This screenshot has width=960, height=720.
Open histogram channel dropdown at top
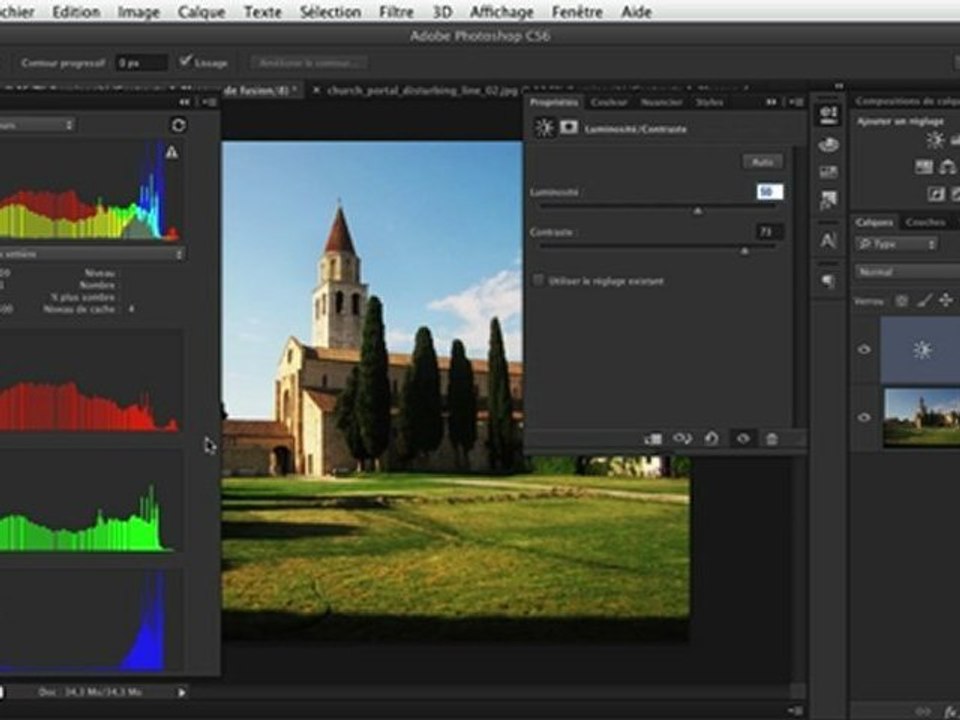click(37, 125)
